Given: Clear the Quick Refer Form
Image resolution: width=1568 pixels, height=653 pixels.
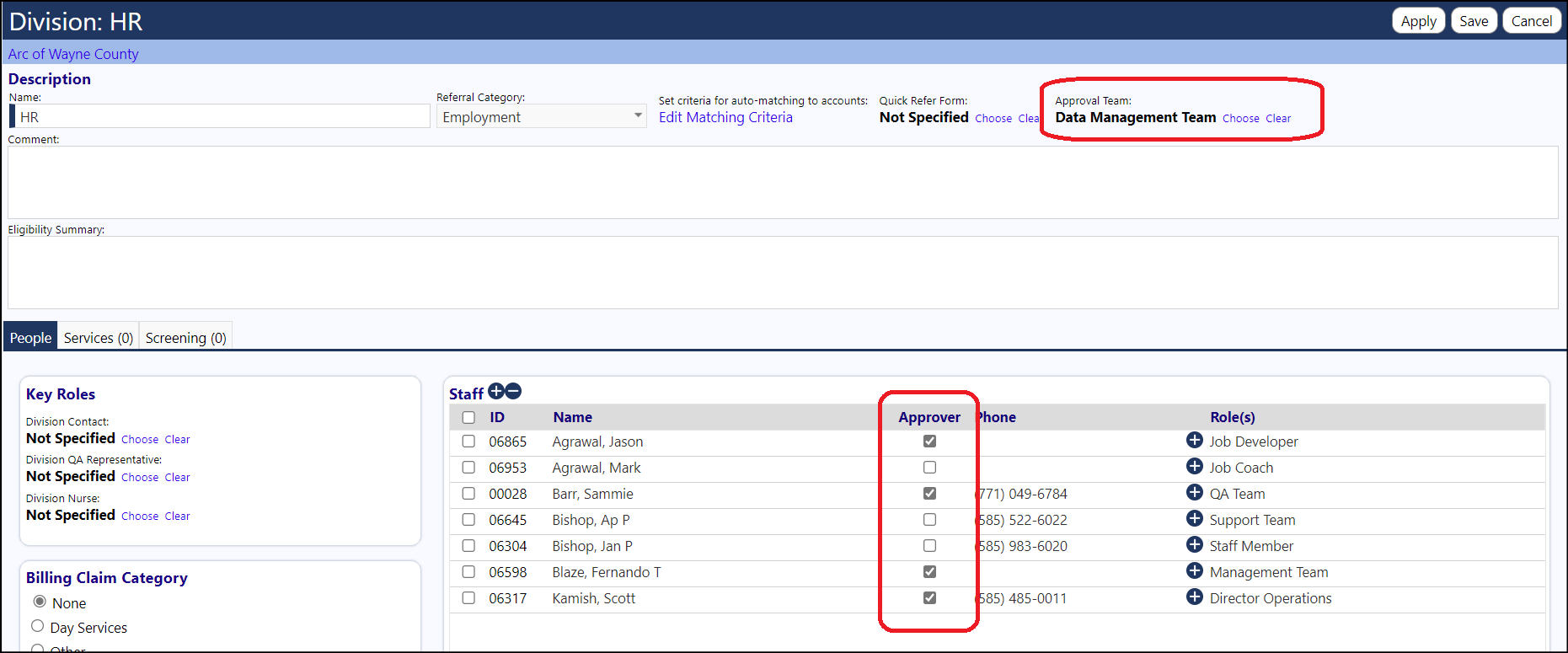Looking at the screenshot, I should coord(1028,119).
